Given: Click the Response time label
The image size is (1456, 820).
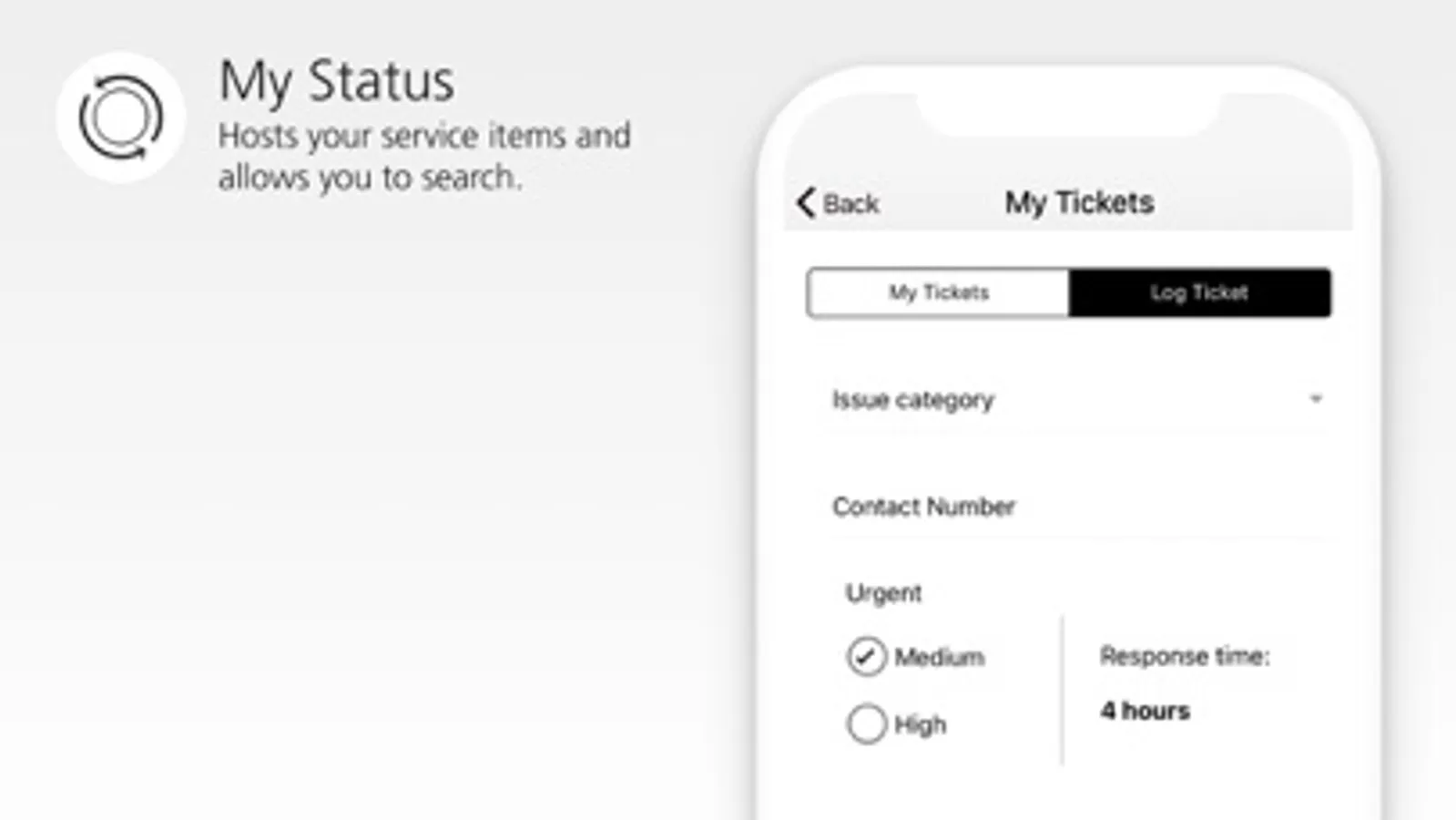Looking at the screenshot, I should 1184,656.
